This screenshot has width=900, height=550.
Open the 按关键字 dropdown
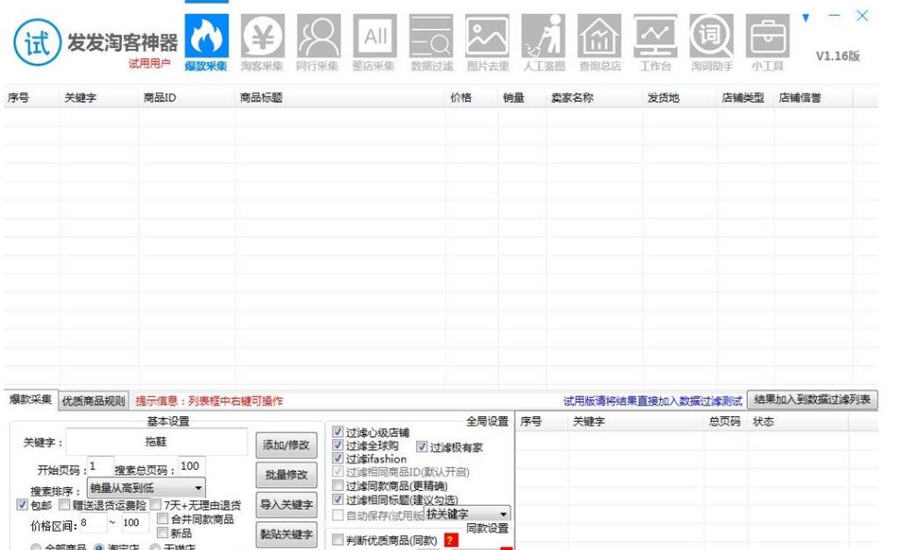tap(467, 514)
